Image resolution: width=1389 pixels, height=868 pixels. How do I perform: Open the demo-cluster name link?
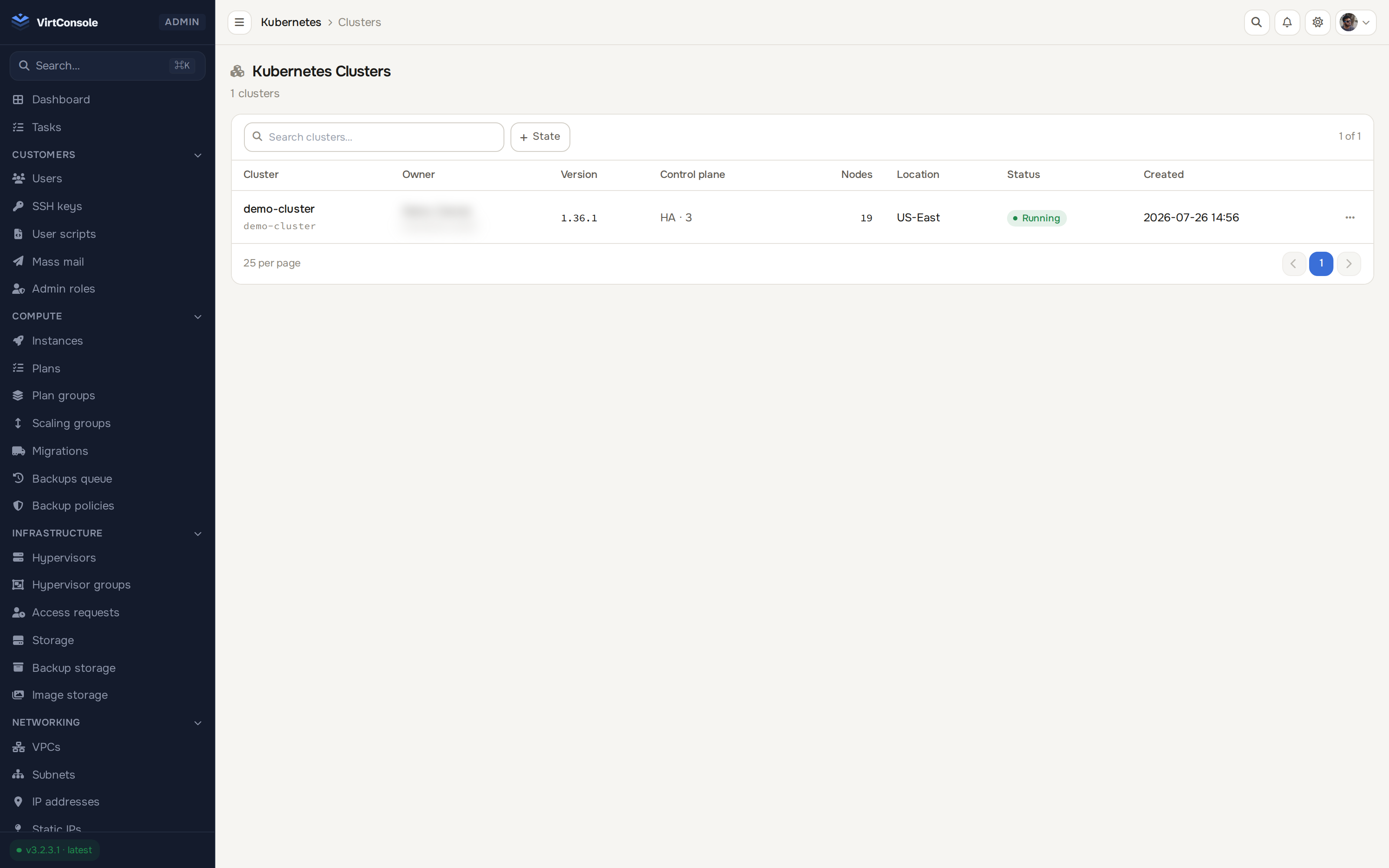pyautogui.click(x=279, y=209)
